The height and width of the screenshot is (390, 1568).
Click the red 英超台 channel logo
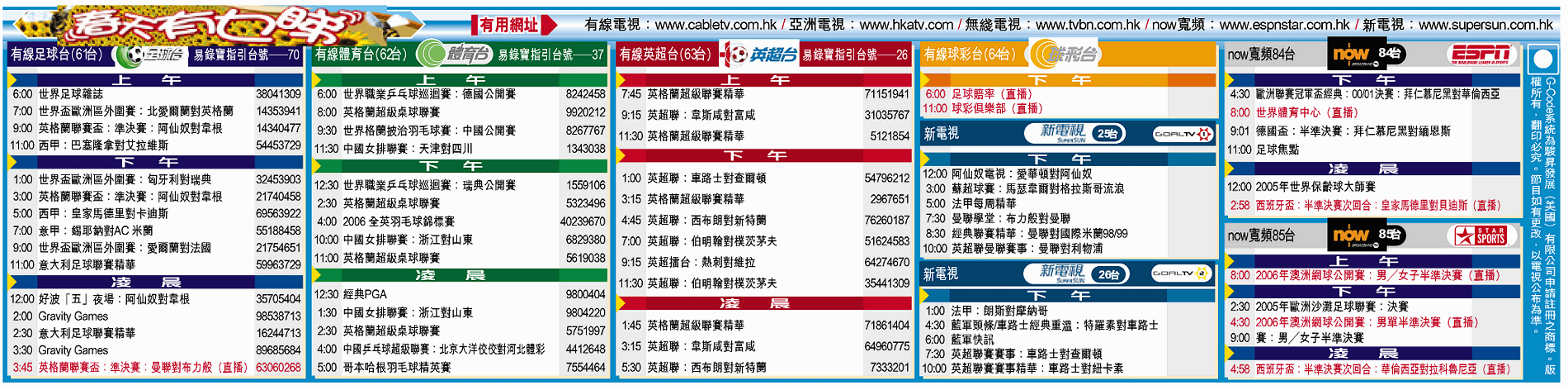758,55
